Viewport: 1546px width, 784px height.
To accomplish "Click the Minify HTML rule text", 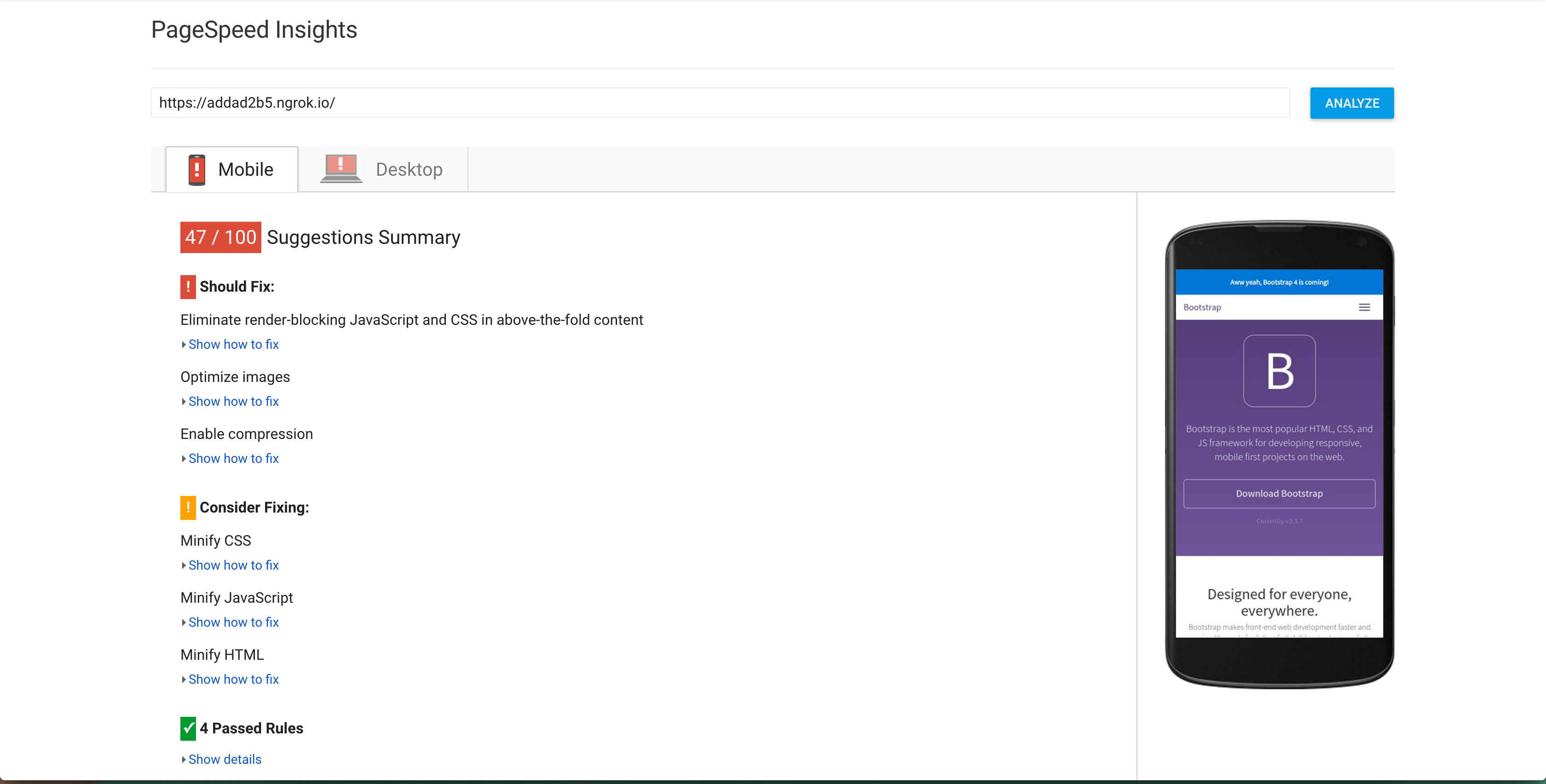I will (x=222, y=655).
